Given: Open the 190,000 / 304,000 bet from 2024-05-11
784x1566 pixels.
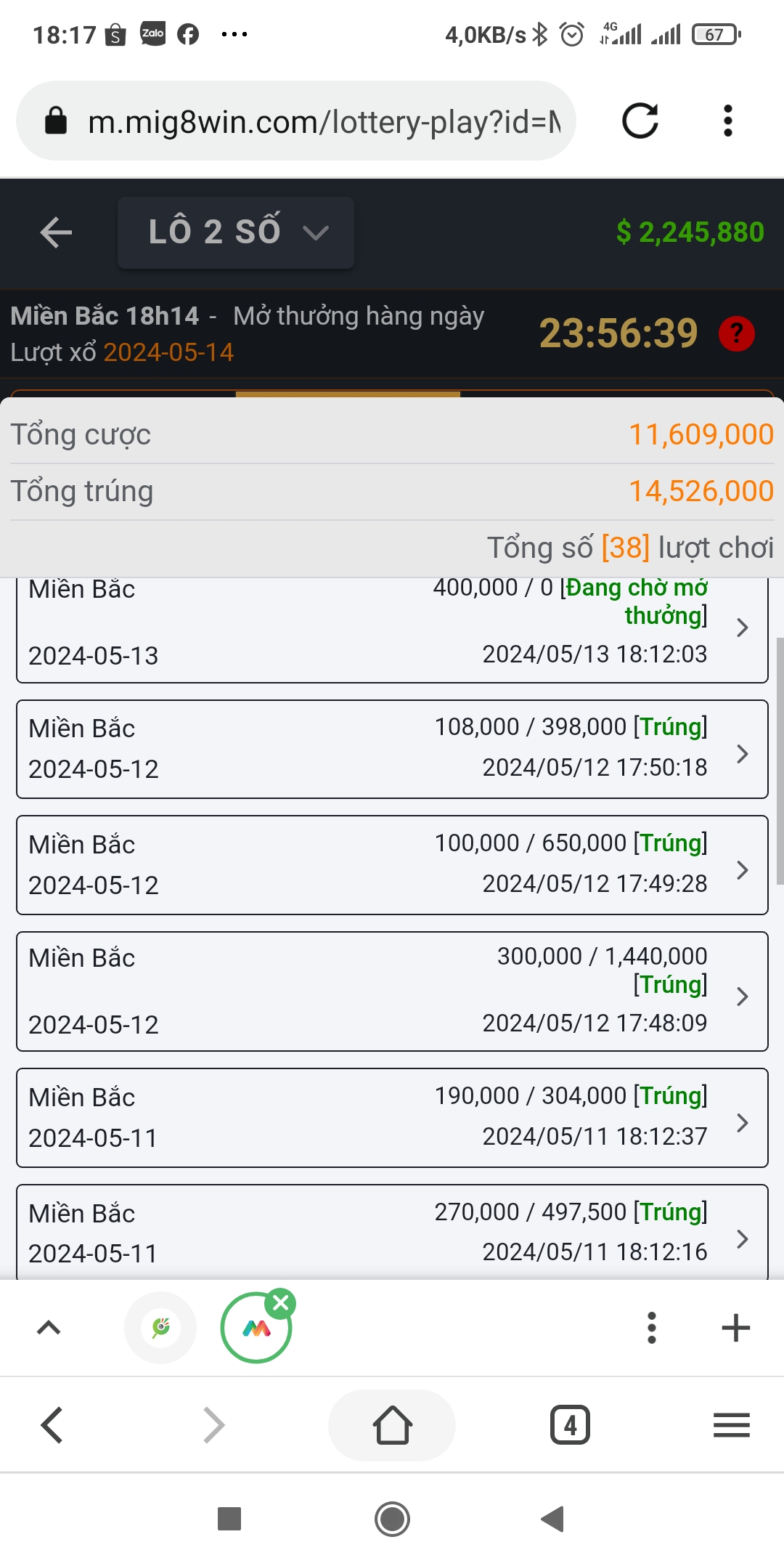Looking at the screenshot, I should pyautogui.click(x=392, y=1118).
